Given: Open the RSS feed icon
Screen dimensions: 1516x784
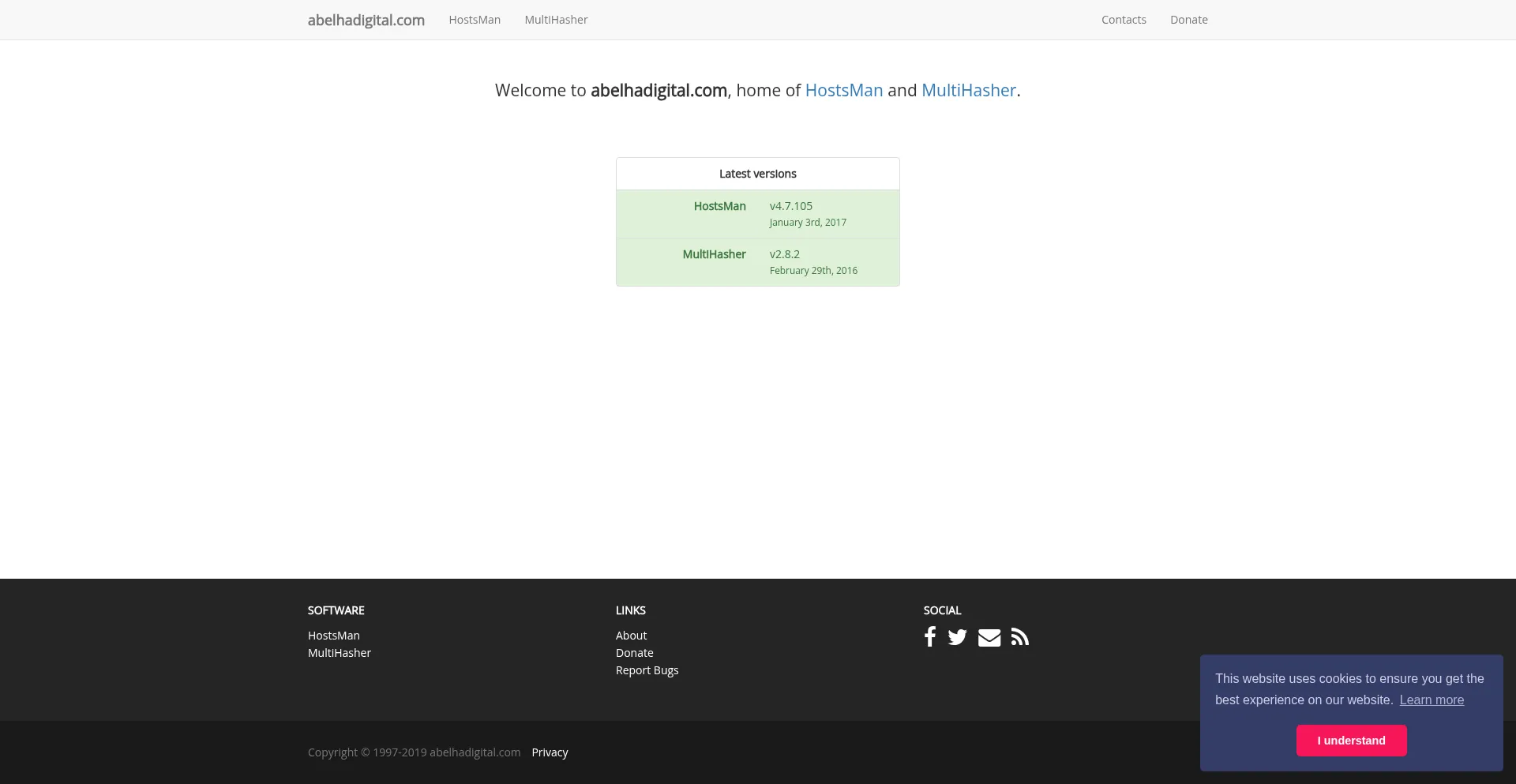Looking at the screenshot, I should click(x=1020, y=637).
